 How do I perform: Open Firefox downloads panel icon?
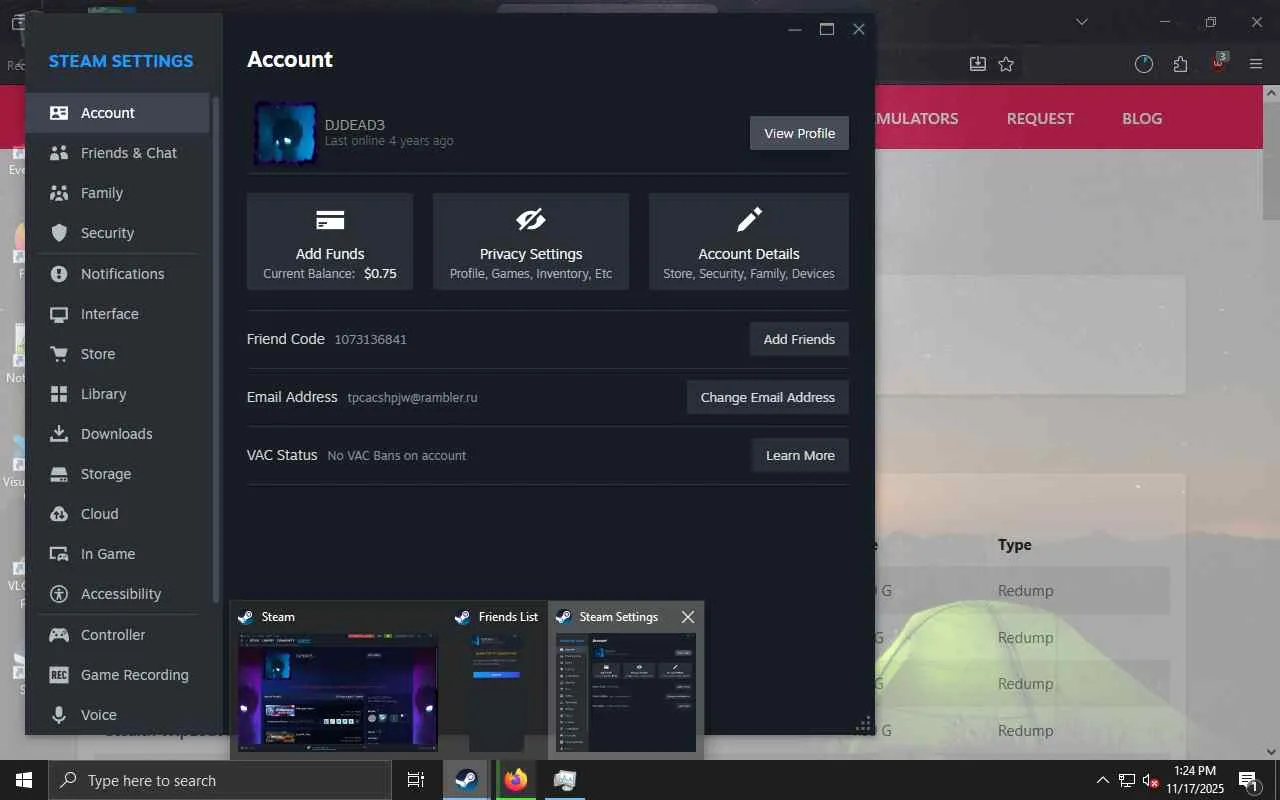pyautogui.click(x=977, y=64)
